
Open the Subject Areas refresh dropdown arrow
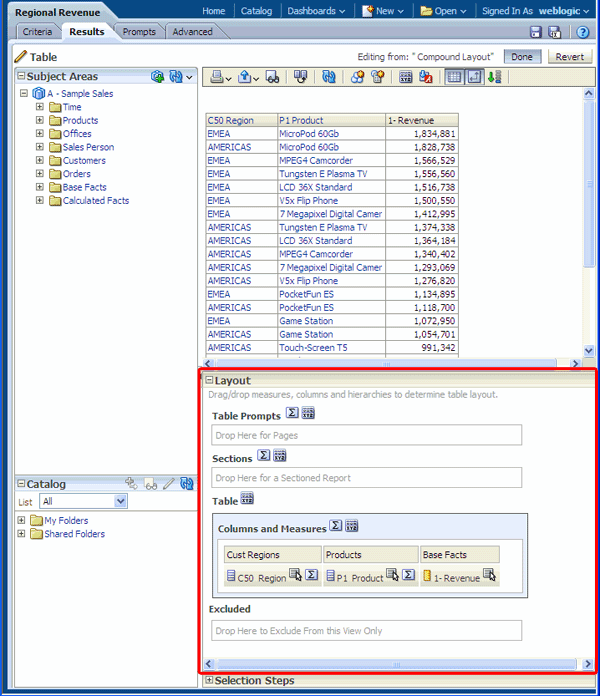point(189,77)
